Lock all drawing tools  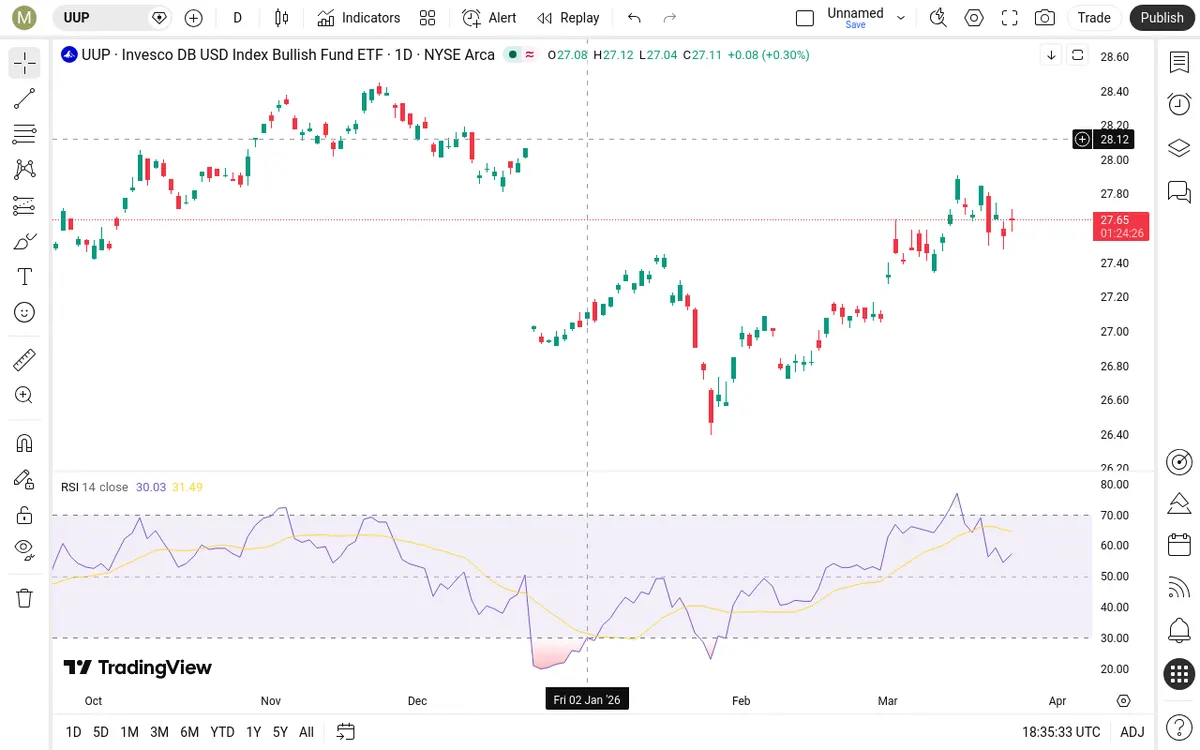point(25,515)
